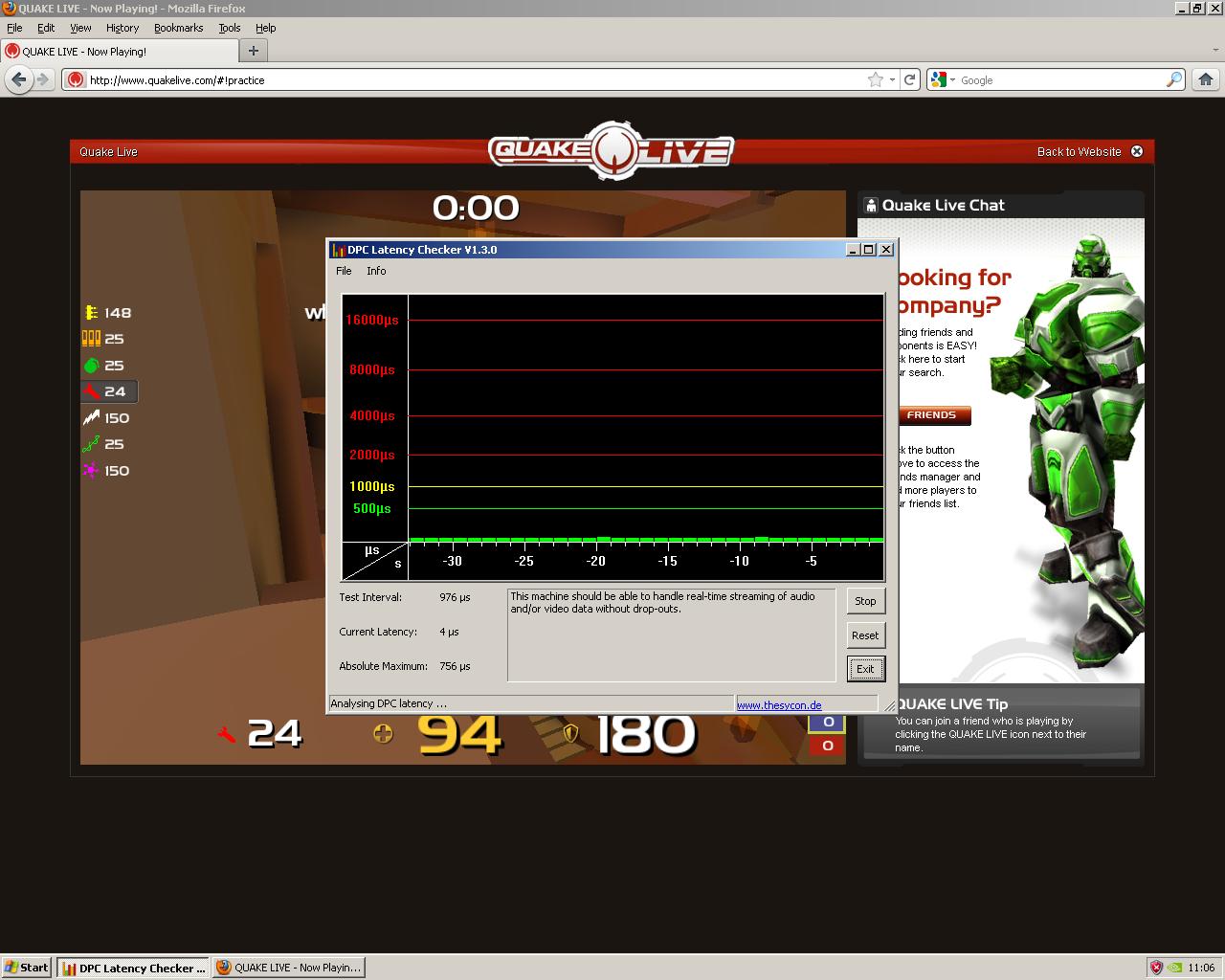Expand the URL history dropdown arrow
1225x980 pixels.
[892, 80]
